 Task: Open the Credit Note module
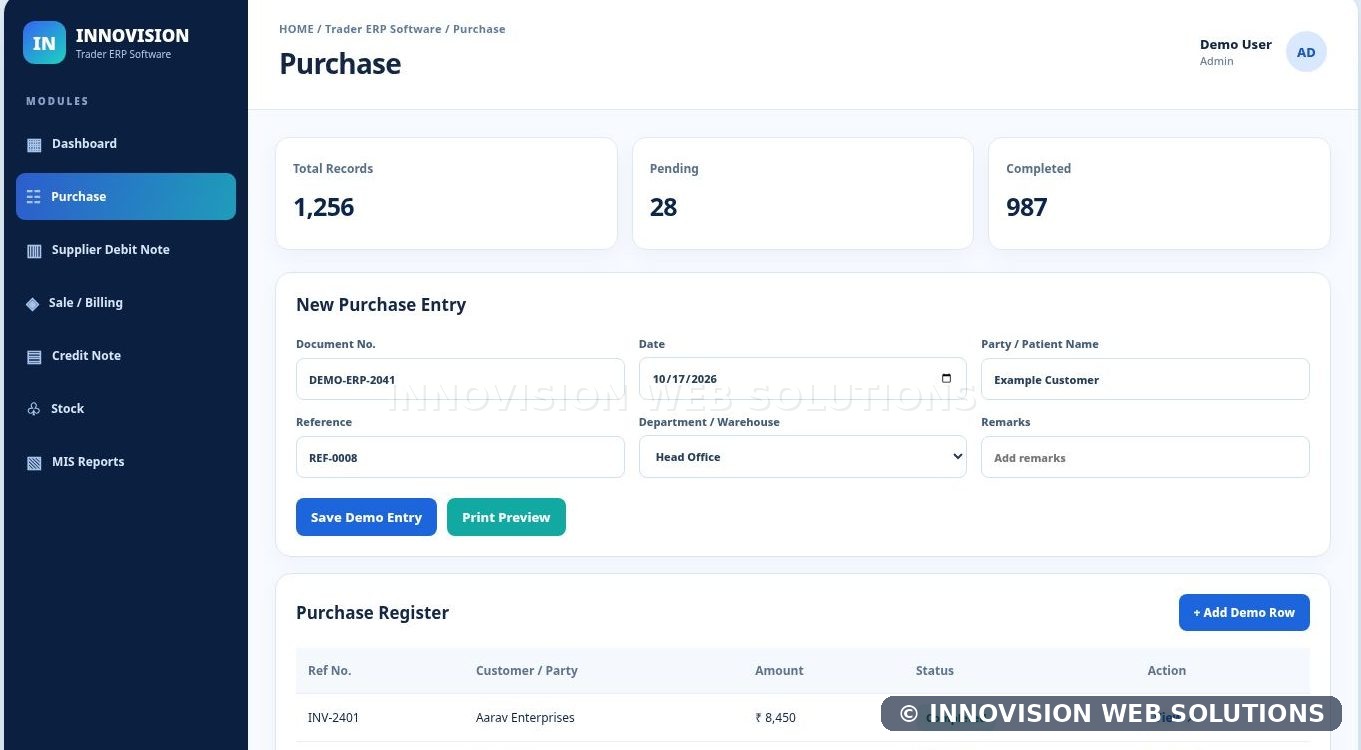click(x=126, y=356)
